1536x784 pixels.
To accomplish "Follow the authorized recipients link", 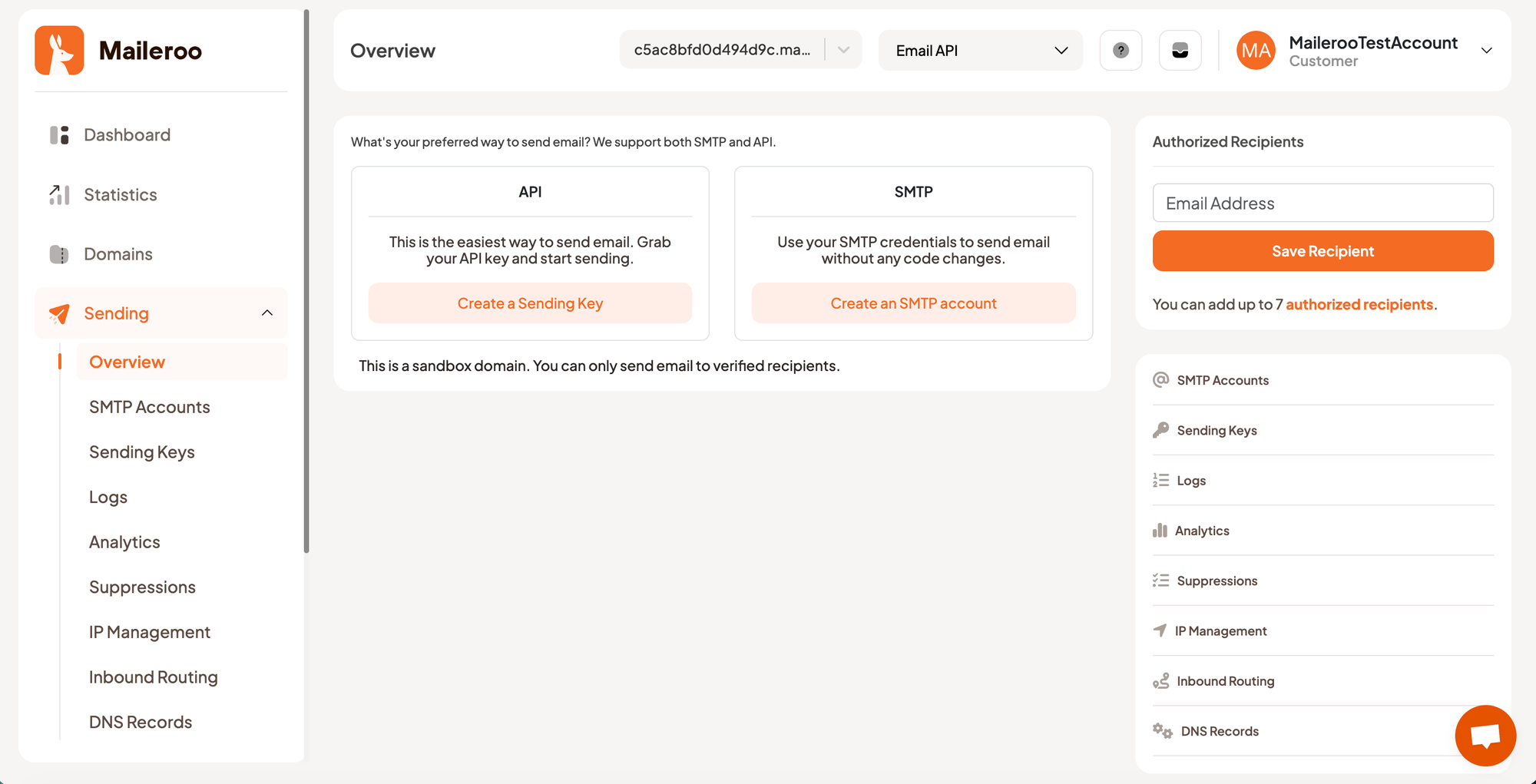I will coord(1359,305).
